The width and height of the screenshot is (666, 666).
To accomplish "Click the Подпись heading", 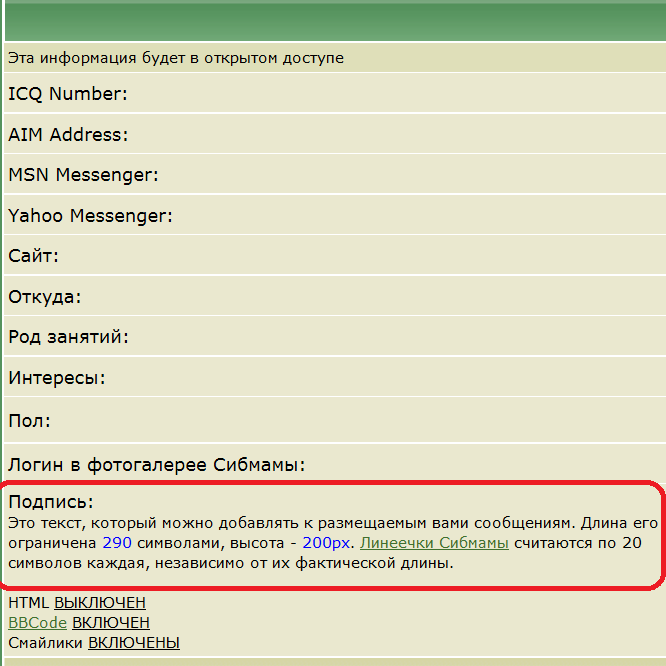I will [x=50, y=502].
